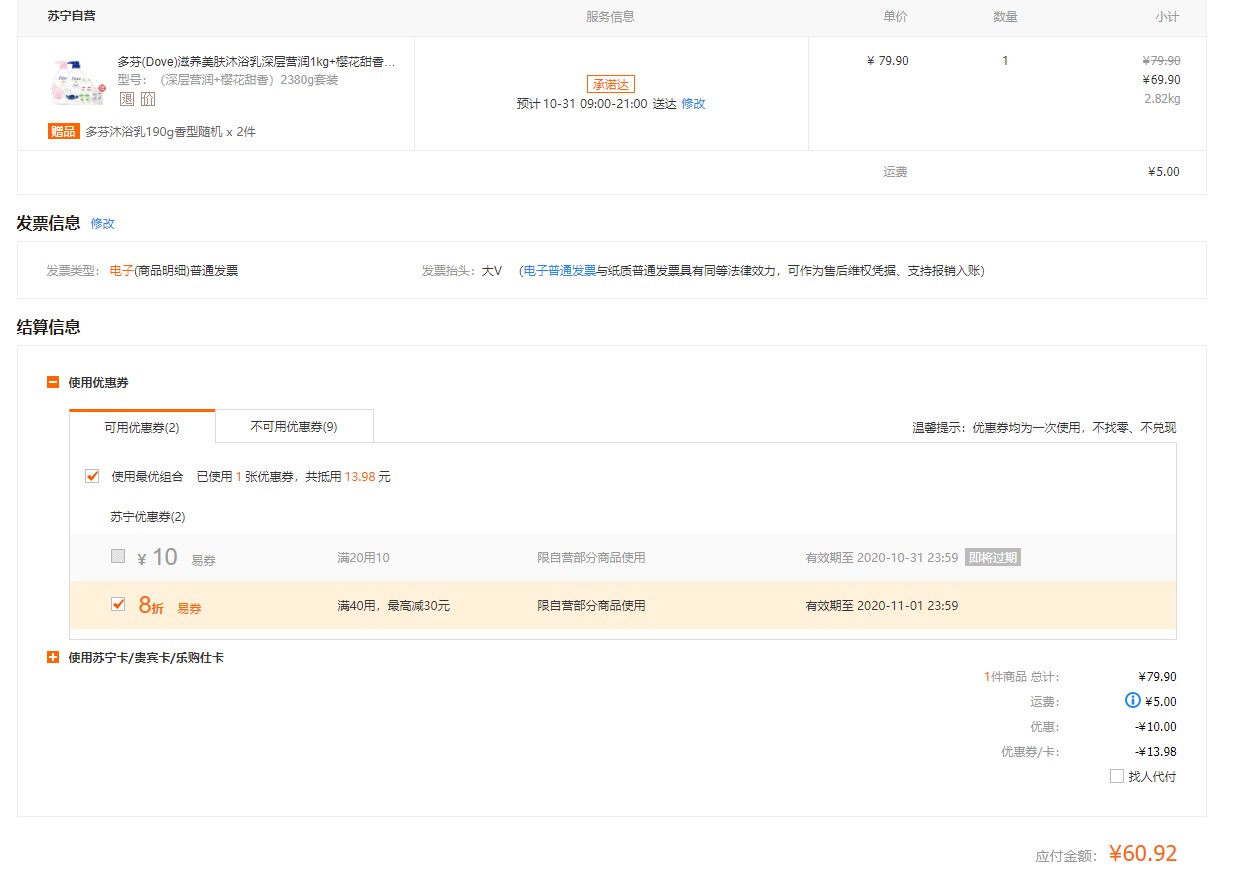Click the 苏宁优惠券(2) group label
1255x875 pixels.
point(147,517)
